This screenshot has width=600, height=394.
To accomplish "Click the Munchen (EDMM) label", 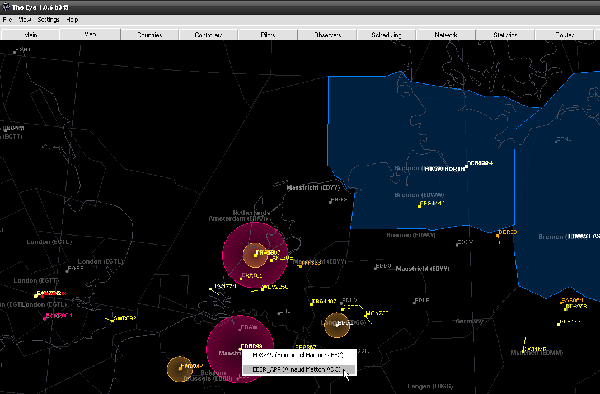I will [536, 352].
